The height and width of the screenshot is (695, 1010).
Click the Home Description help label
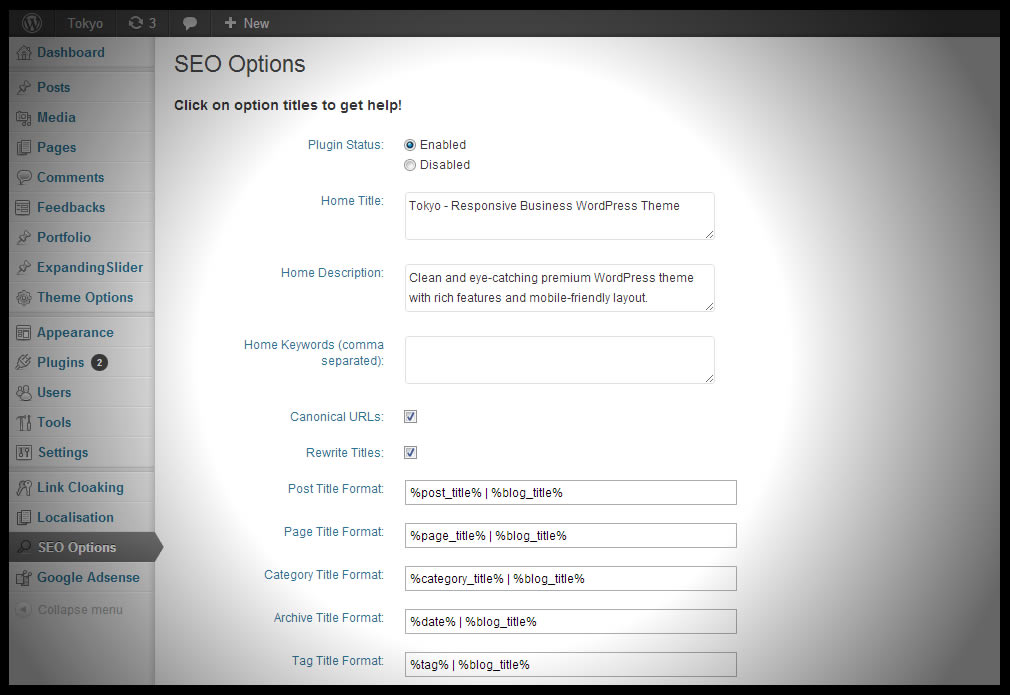[332, 273]
